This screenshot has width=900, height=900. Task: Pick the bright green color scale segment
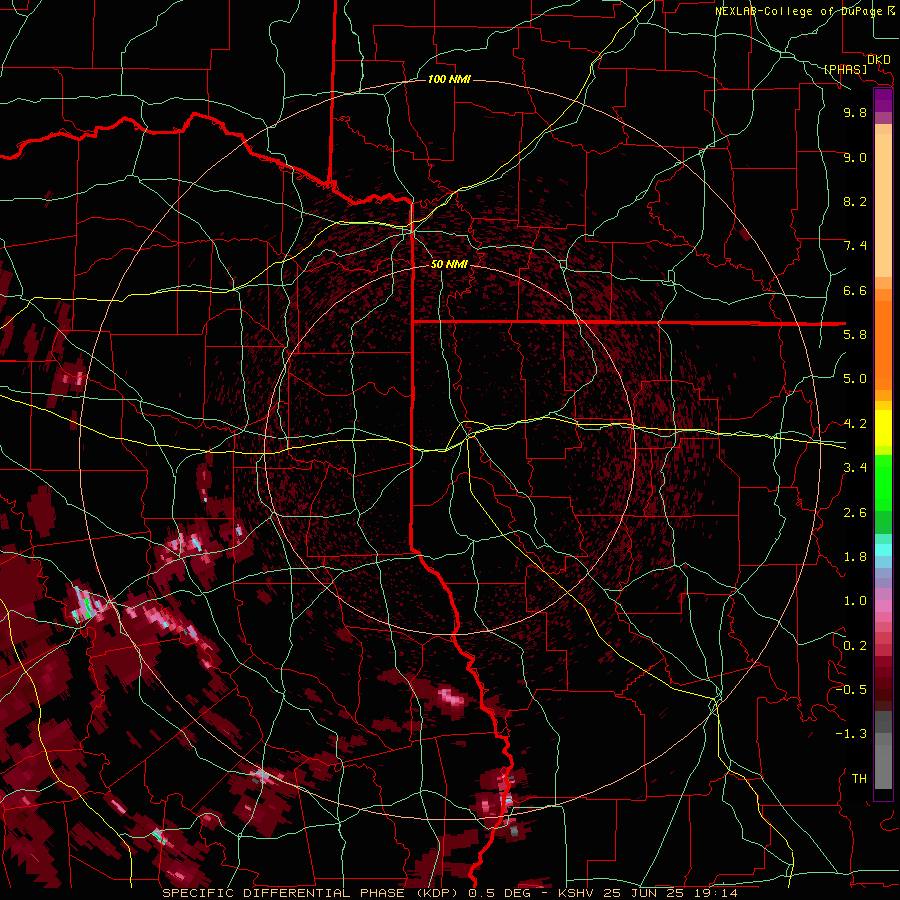click(883, 482)
